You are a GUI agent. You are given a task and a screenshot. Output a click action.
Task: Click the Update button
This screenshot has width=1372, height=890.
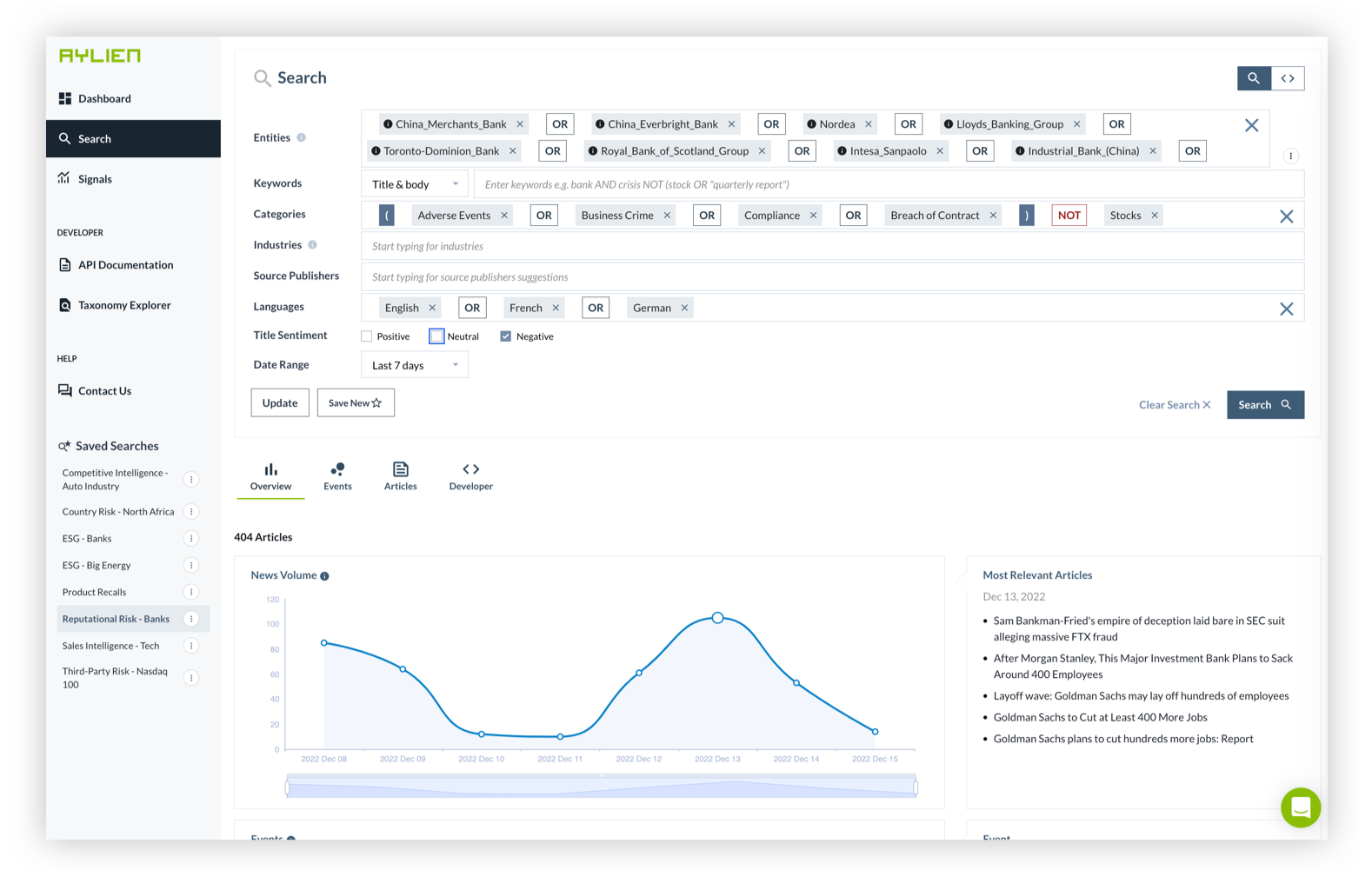point(280,403)
